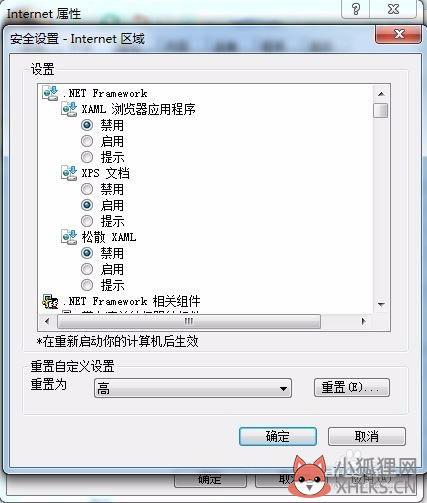Viewport: 427px width, 503px height.
Task: Click the 松散 XAML setting icon
Action: click(69, 237)
